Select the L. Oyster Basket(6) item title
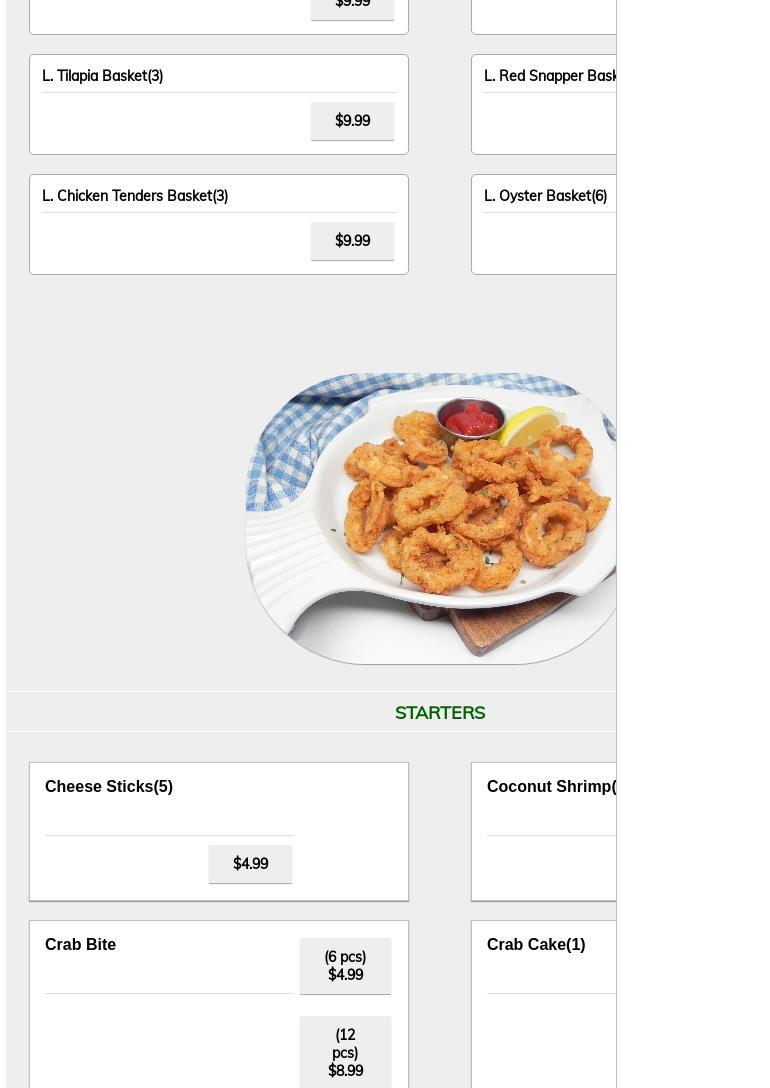This screenshot has height=1088, width=770. [x=546, y=196]
